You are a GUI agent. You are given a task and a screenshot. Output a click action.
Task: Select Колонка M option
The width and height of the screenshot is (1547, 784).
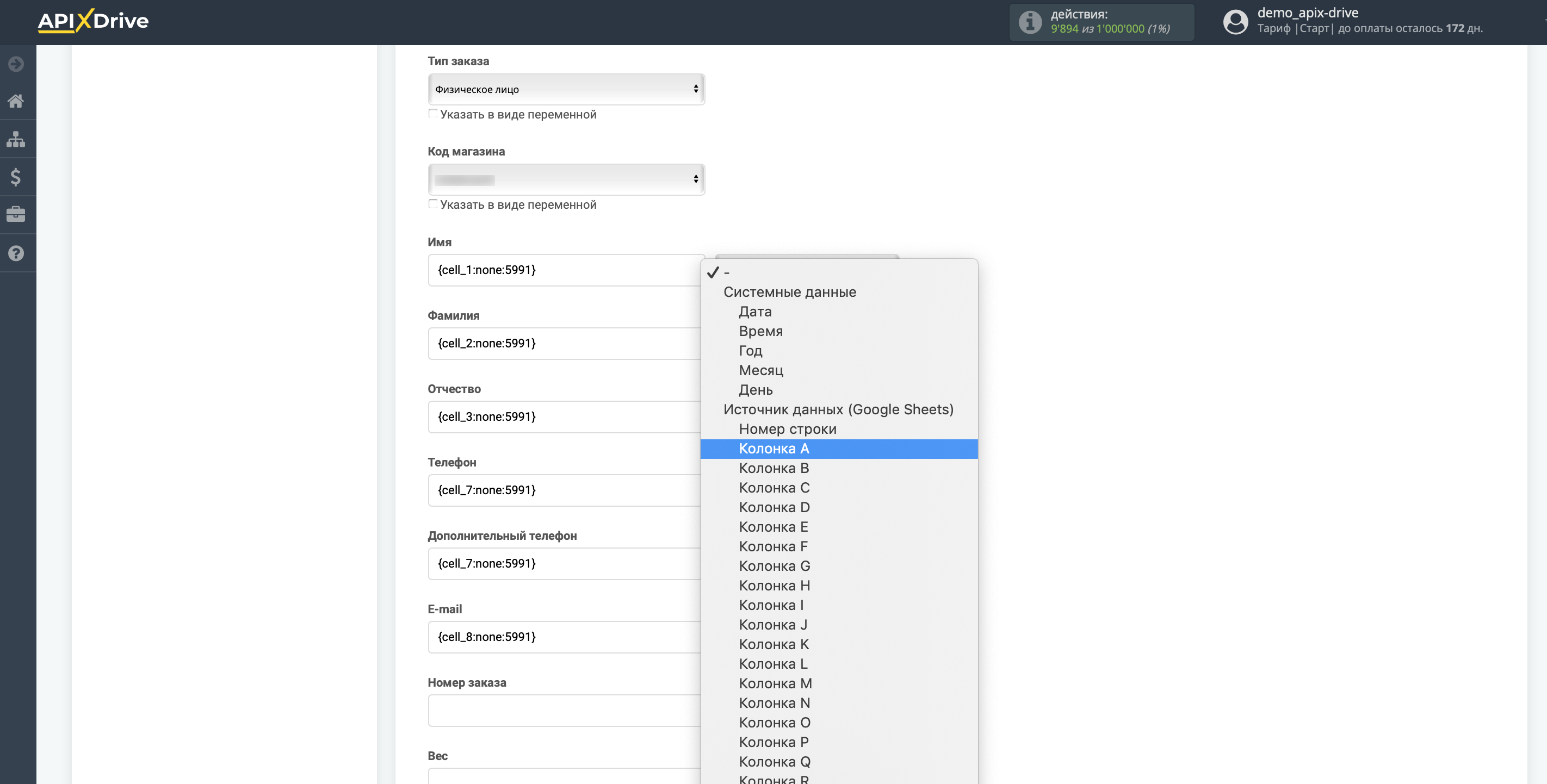pos(839,684)
